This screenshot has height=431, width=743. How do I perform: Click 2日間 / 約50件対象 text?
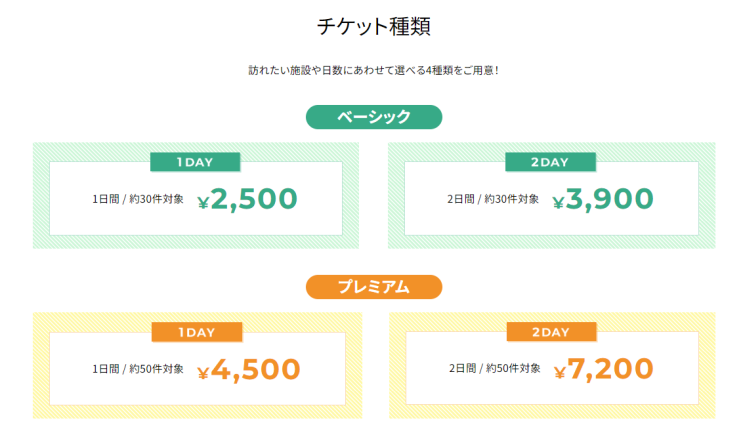point(494,369)
